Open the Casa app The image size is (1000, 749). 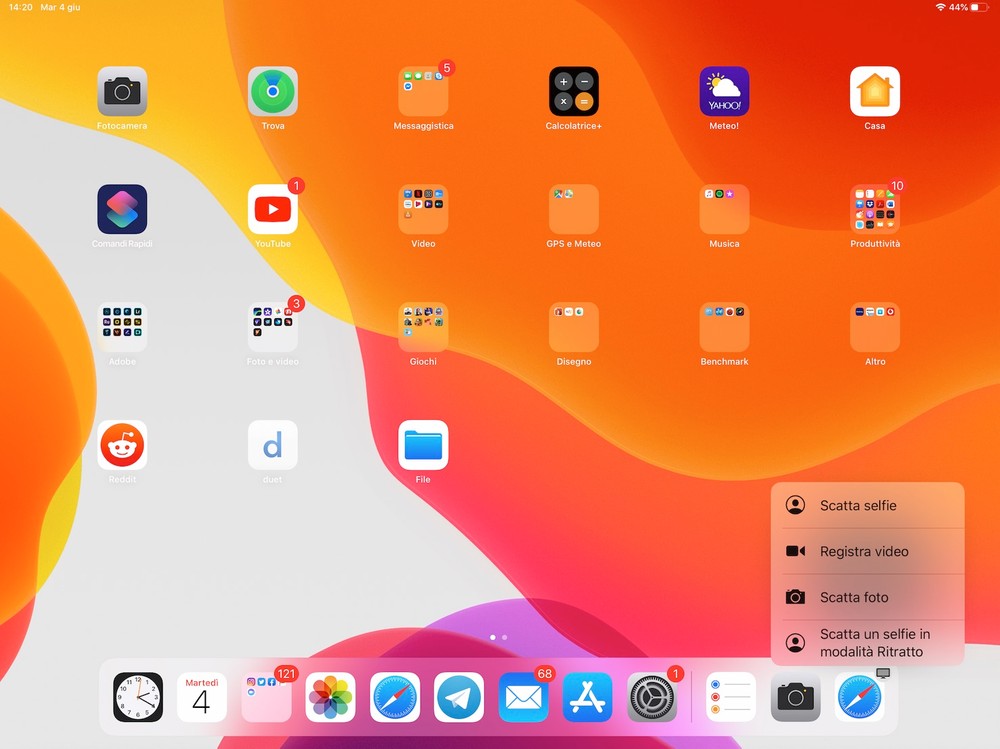[x=874, y=91]
